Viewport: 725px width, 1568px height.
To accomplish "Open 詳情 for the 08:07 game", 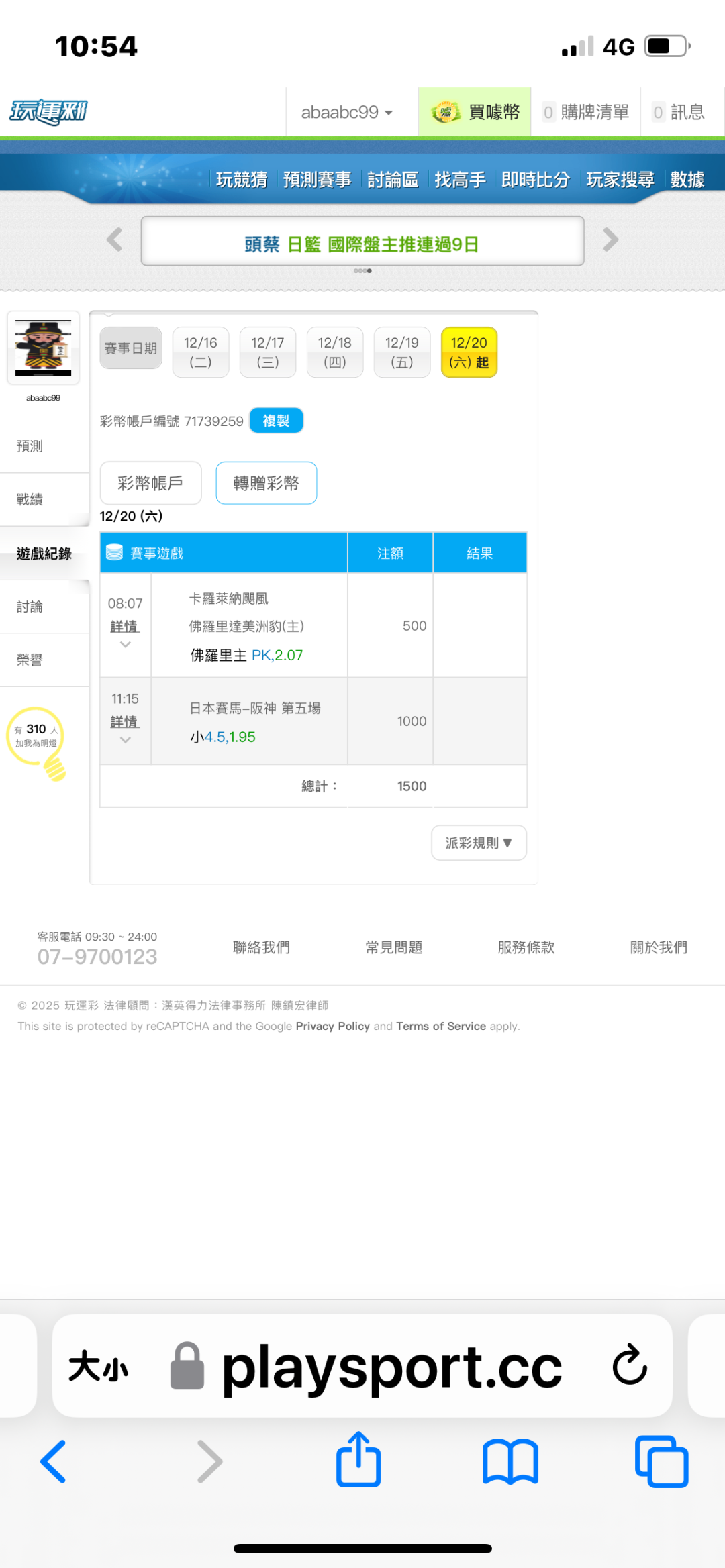I will 124,626.
